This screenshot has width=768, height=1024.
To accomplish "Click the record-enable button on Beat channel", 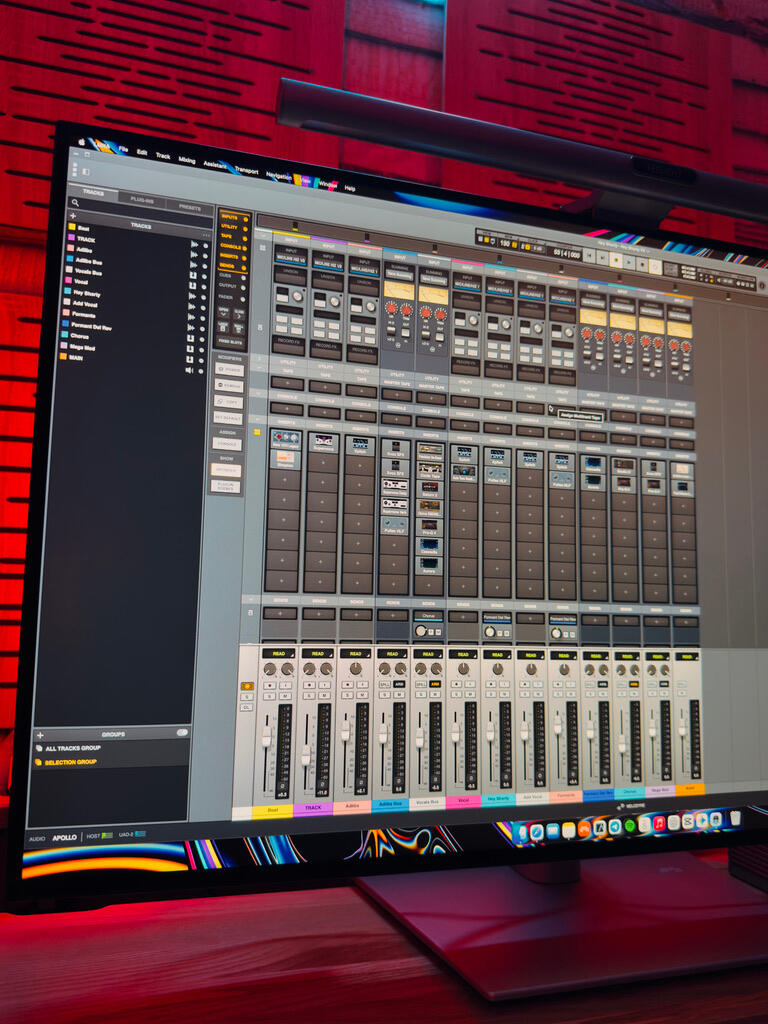I will coord(270,685).
